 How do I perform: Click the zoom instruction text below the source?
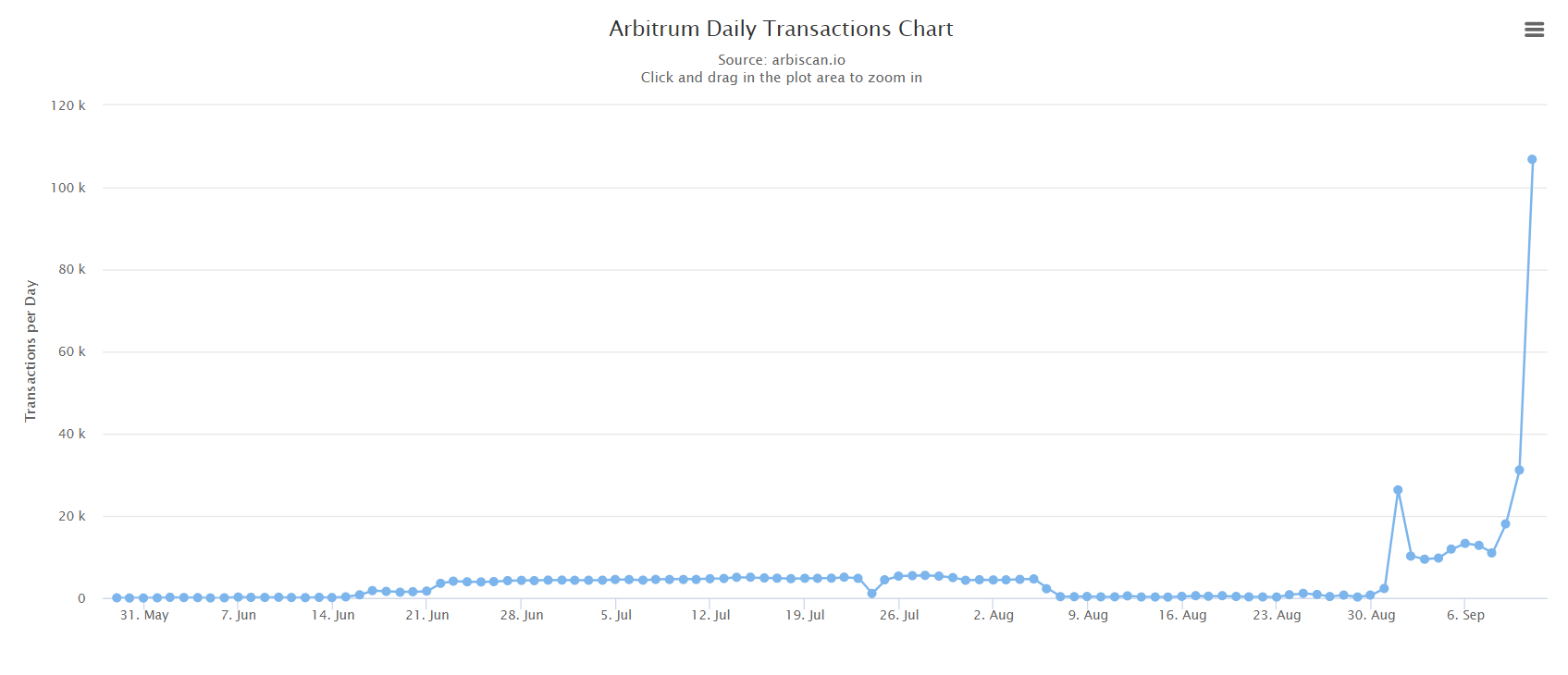[781, 78]
